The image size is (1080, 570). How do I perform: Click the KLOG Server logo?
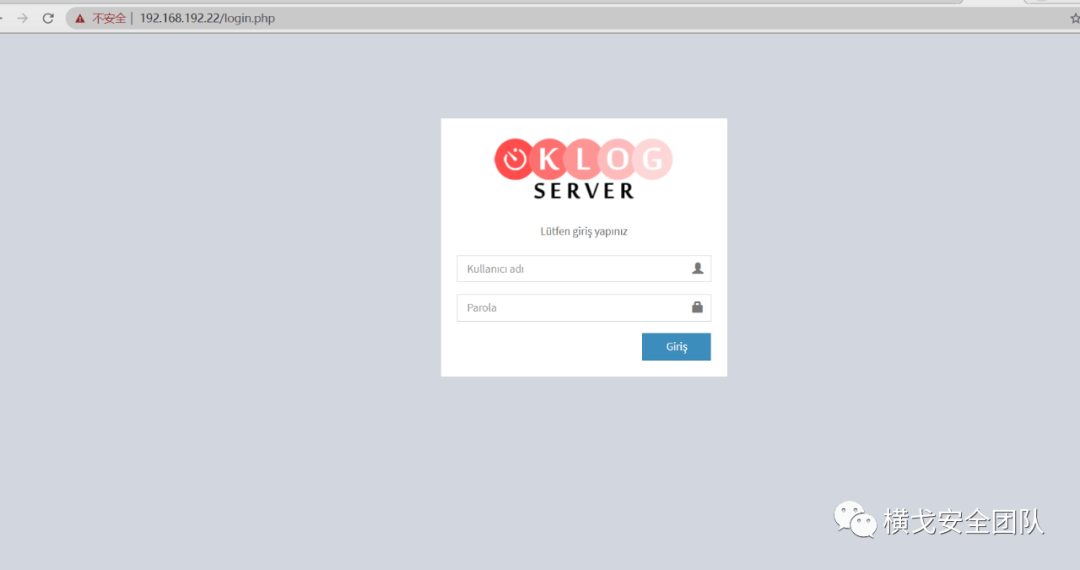(583, 169)
